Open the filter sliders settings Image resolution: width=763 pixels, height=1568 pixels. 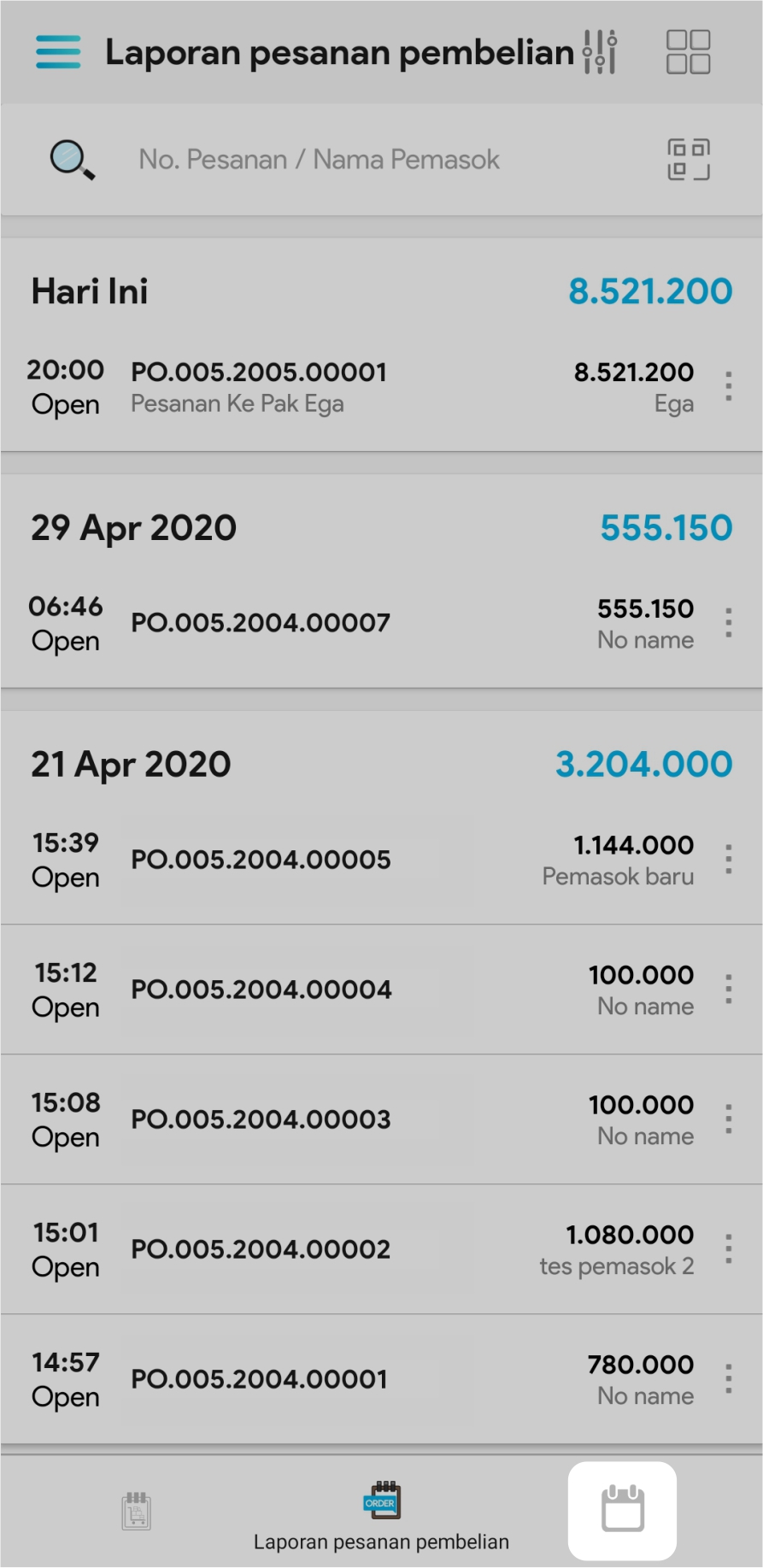[x=600, y=52]
